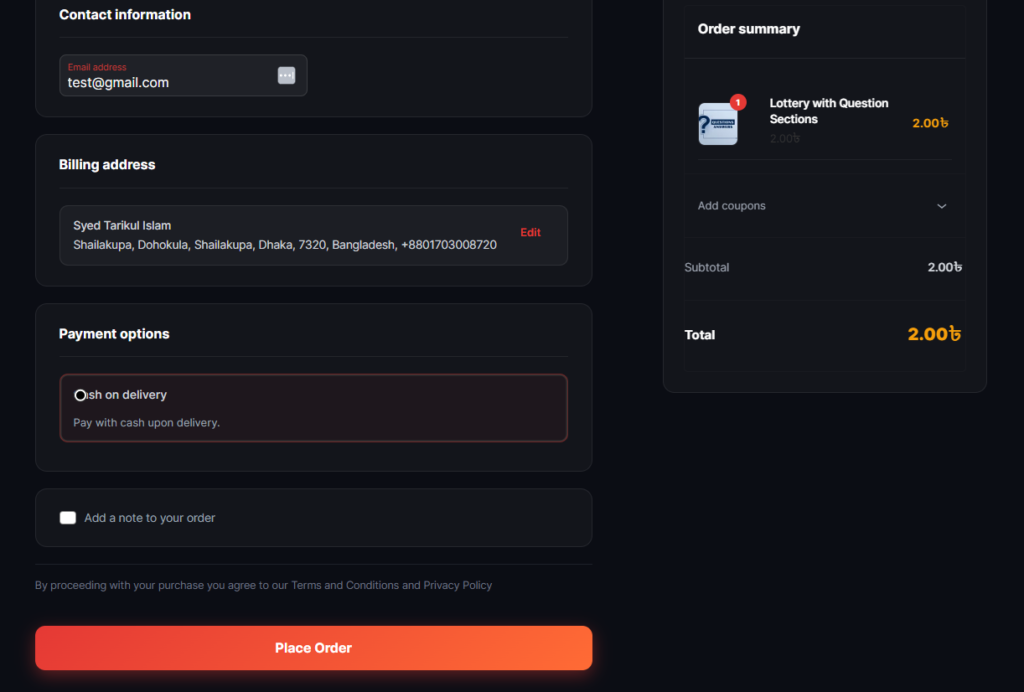Open the Terms and Conditions link
This screenshot has height=692, width=1024.
tap(345, 585)
